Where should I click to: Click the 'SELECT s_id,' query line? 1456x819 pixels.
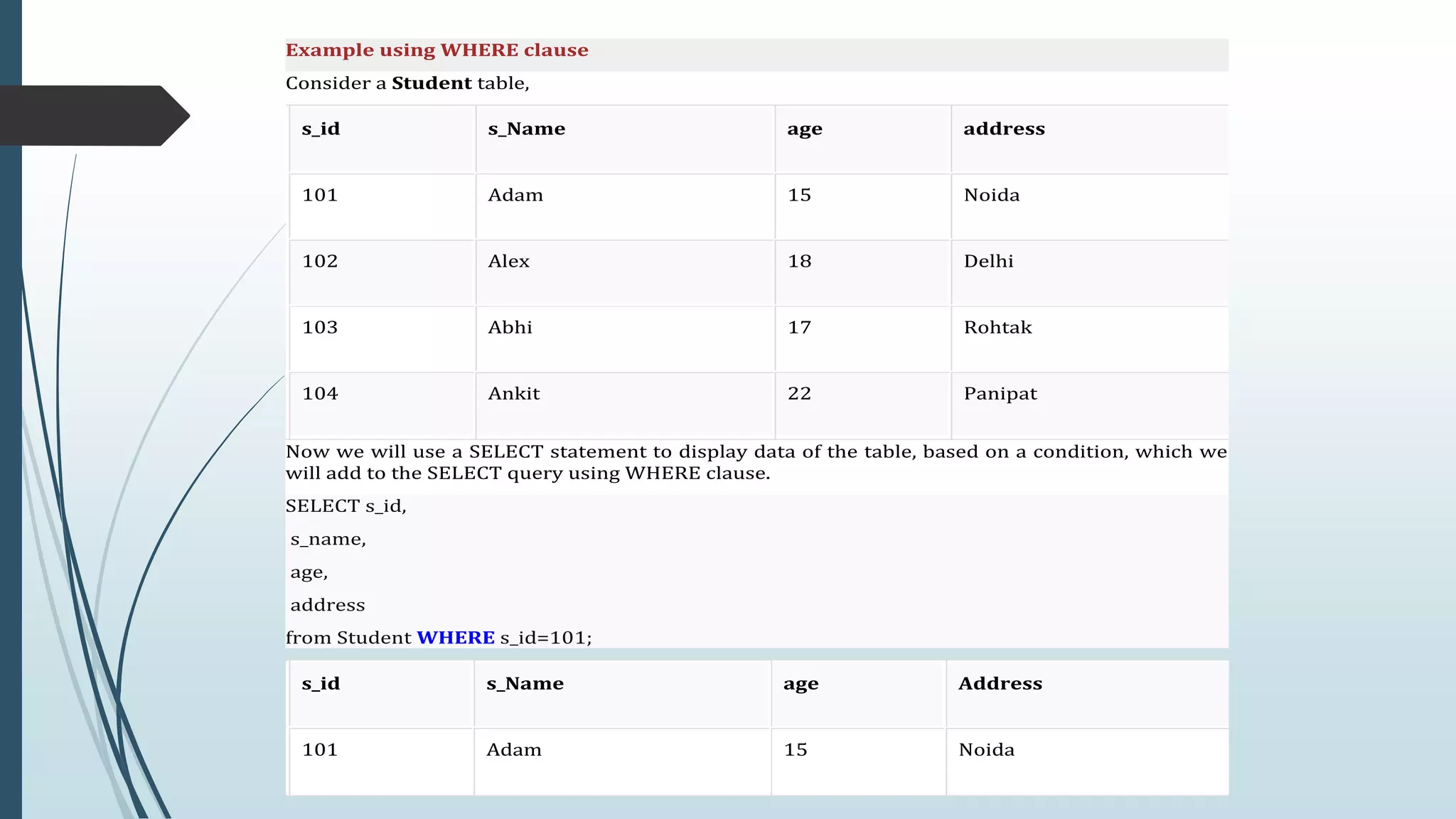click(346, 506)
